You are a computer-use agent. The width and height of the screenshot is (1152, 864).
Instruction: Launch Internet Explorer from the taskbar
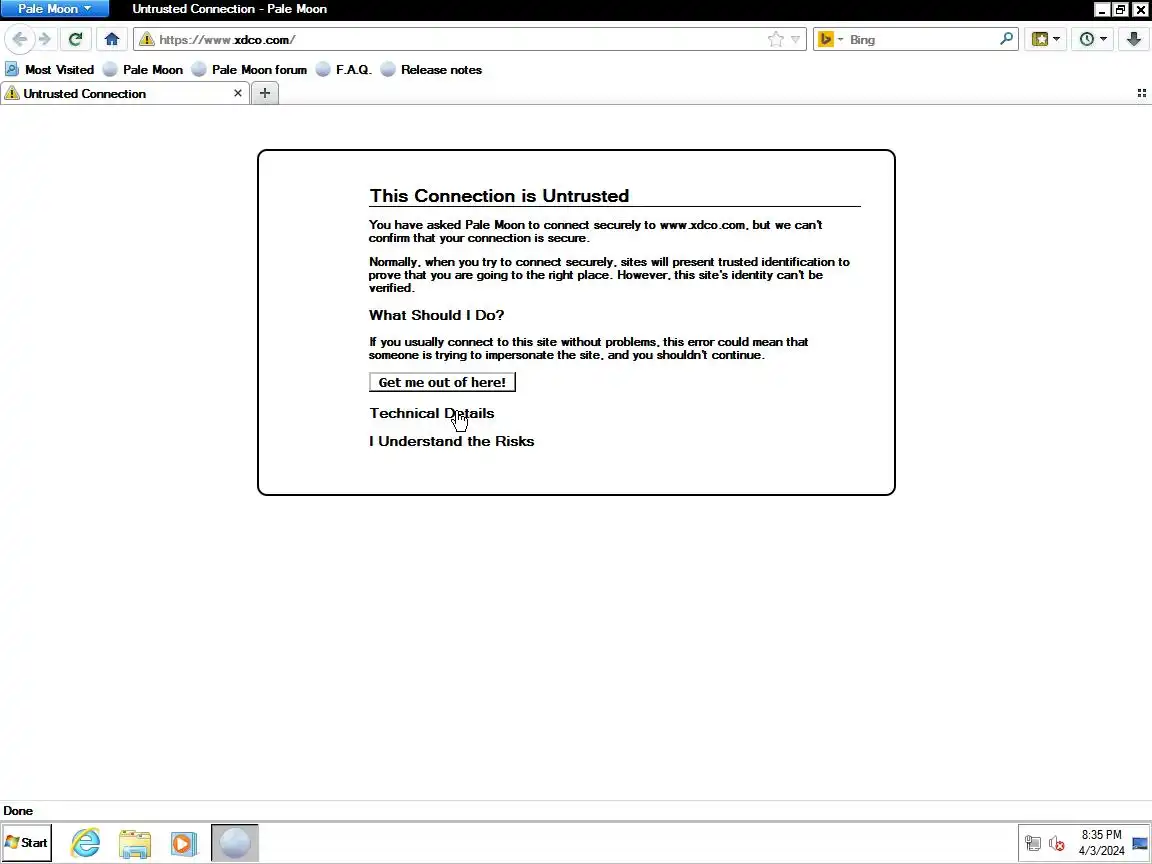click(85, 843)
